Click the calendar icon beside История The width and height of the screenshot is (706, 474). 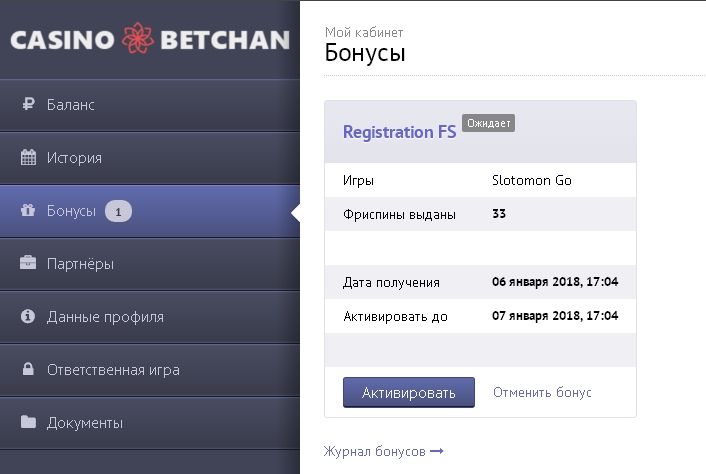[28, 158]
